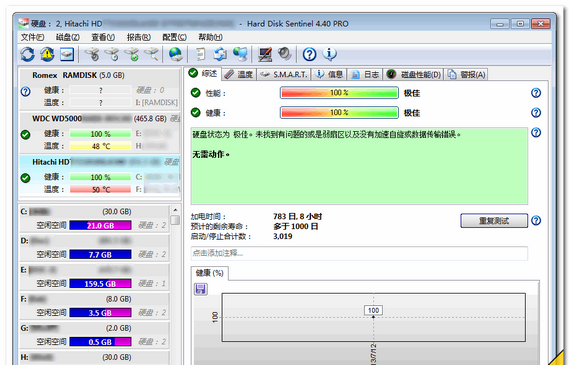The image size is (570, 365).
Task: Click the 点击添加注释 comment field
Action: point(359,253)
